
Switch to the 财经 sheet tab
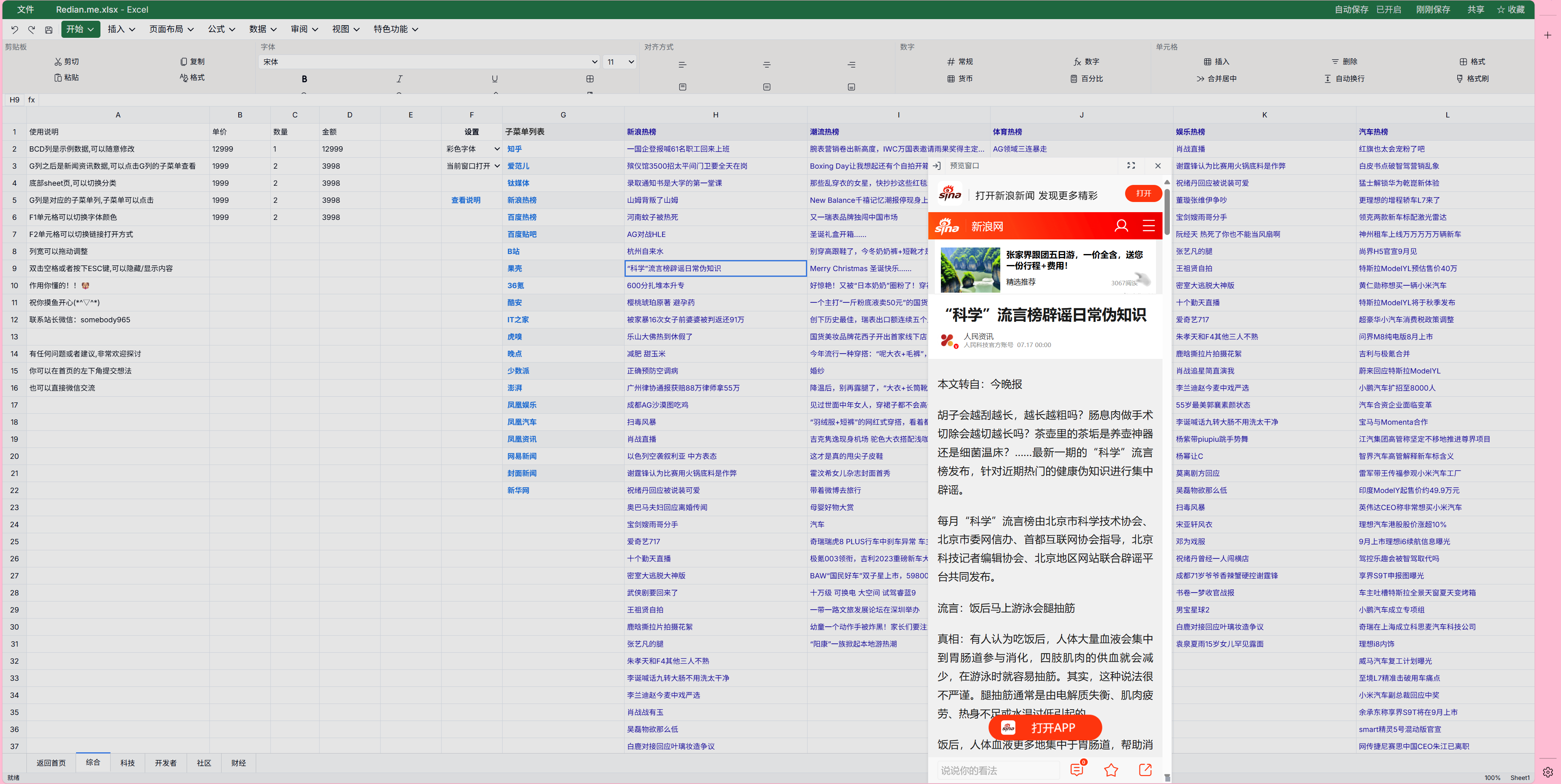(x=239, y=763)
